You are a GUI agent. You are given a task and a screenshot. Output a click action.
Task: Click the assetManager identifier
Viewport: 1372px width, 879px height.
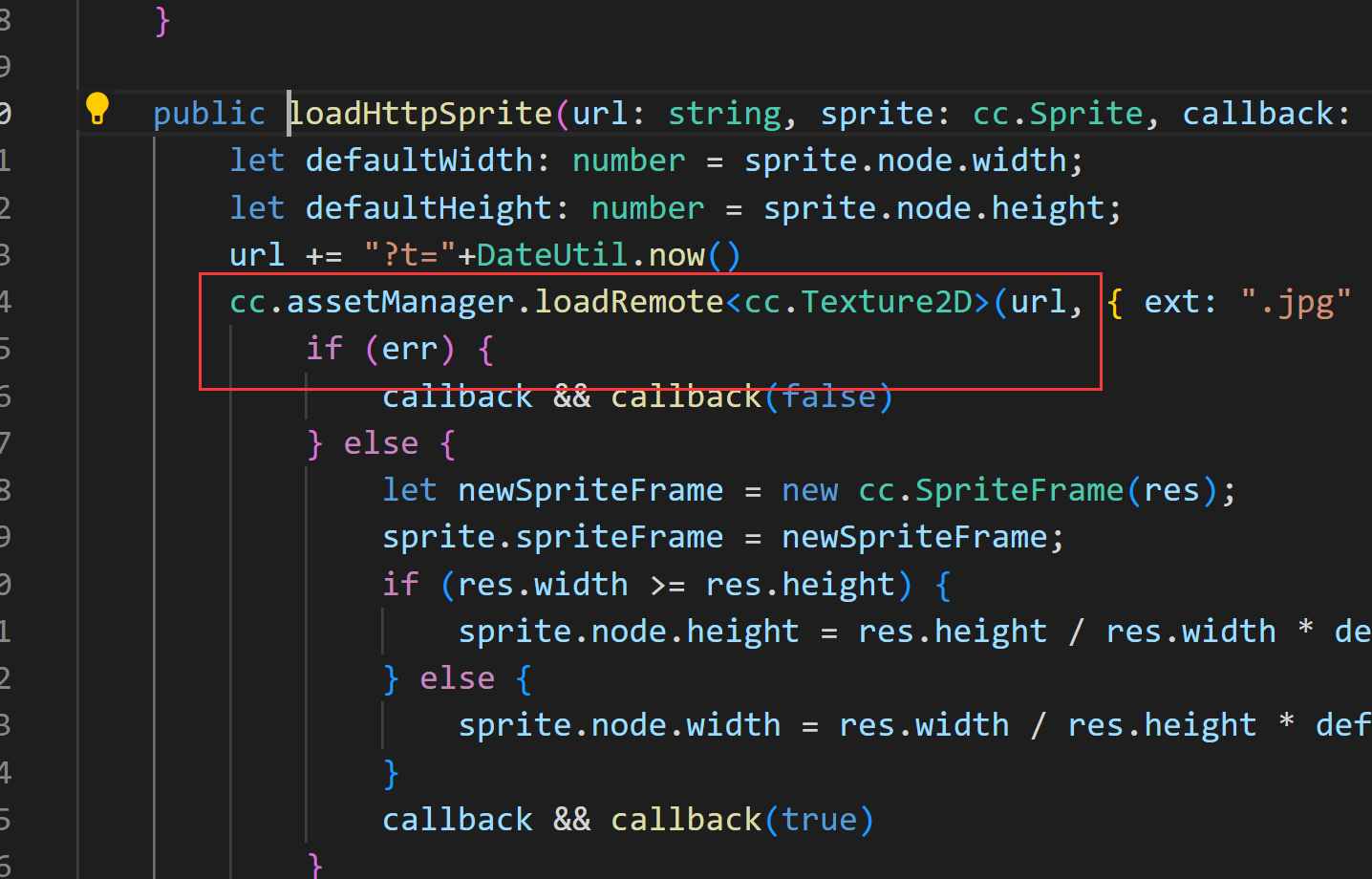pos(400,302)
